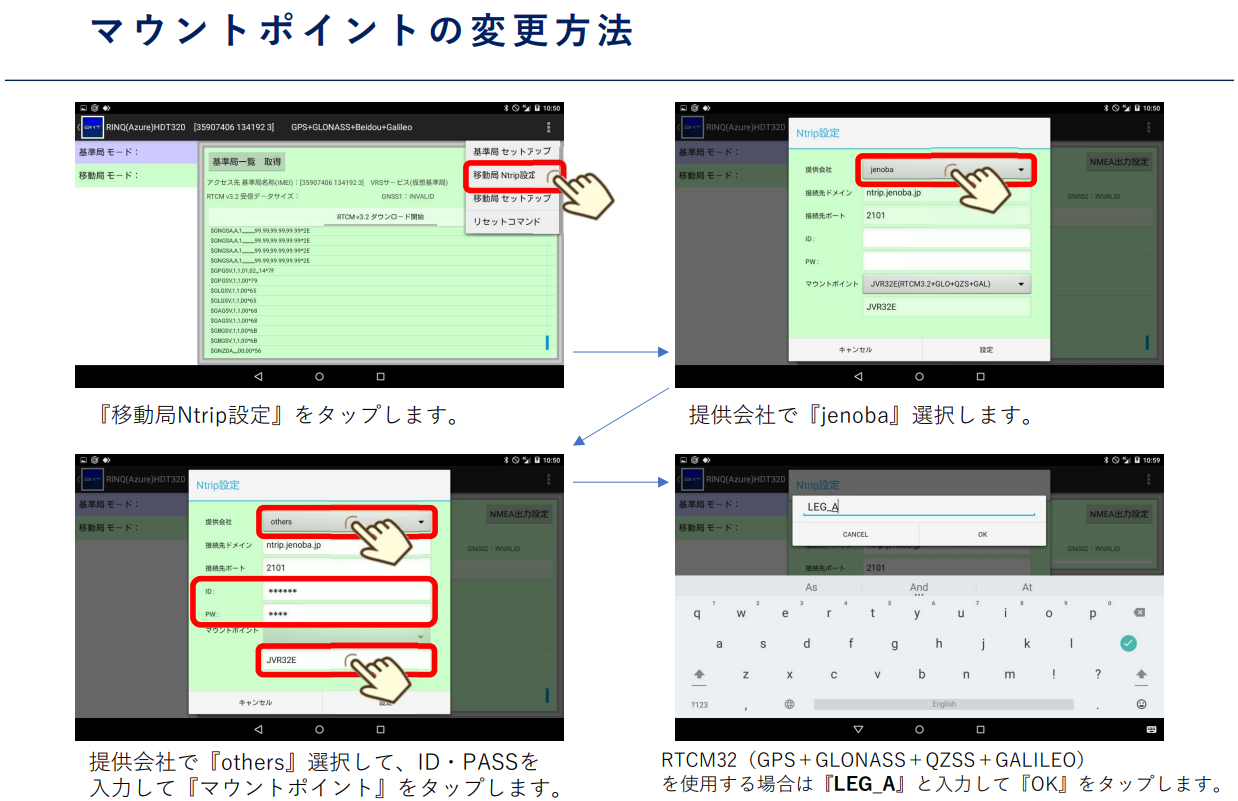Open three-dot overflow menu in top-left screenshot
Screen dimensions: 1238x801
(x=548, y=127)
